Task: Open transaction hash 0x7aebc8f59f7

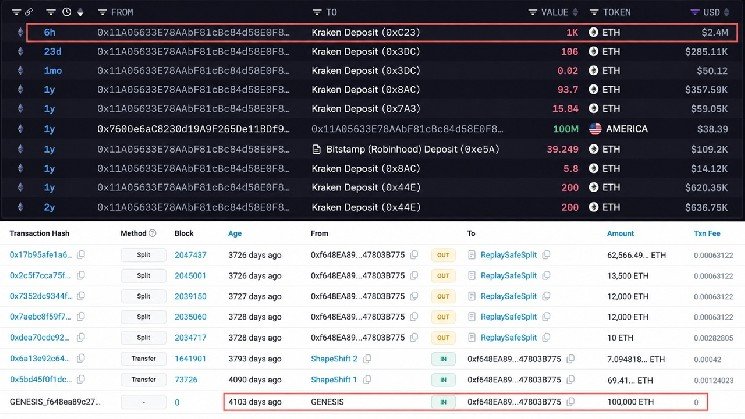Action: pos(40,317)
